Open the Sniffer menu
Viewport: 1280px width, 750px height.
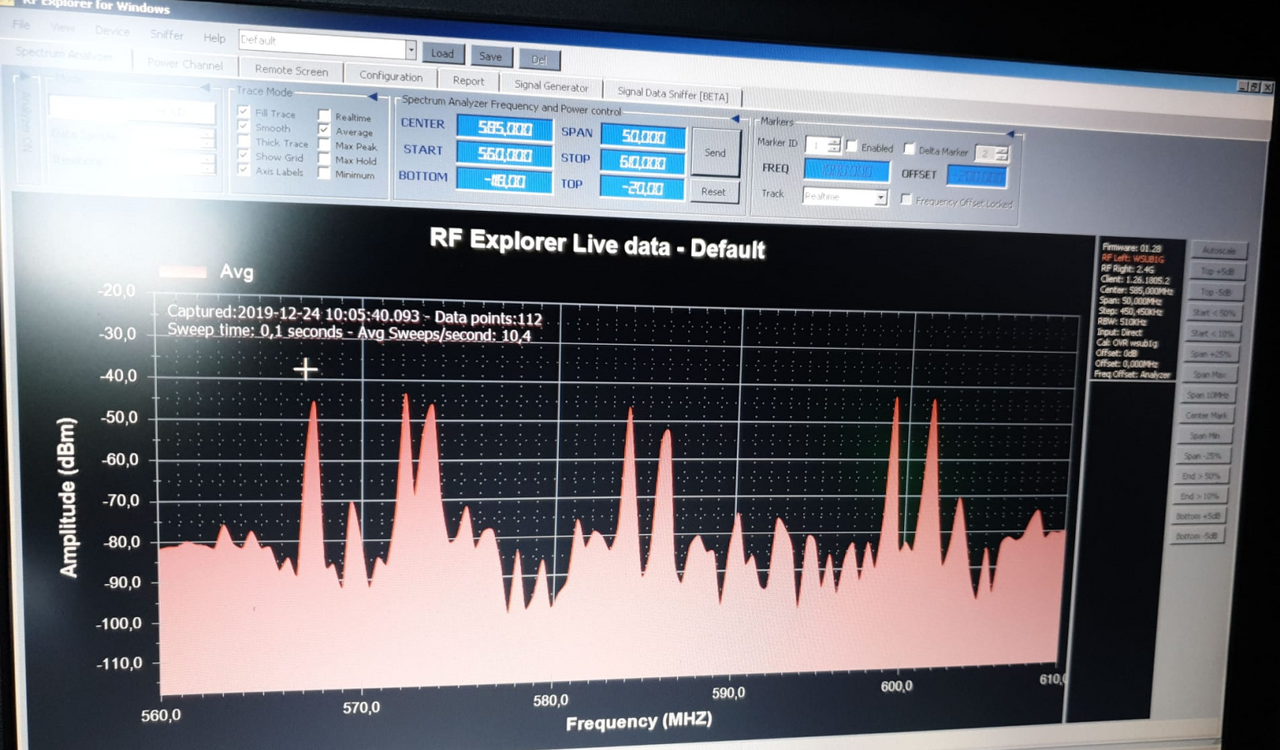[167, 34]
